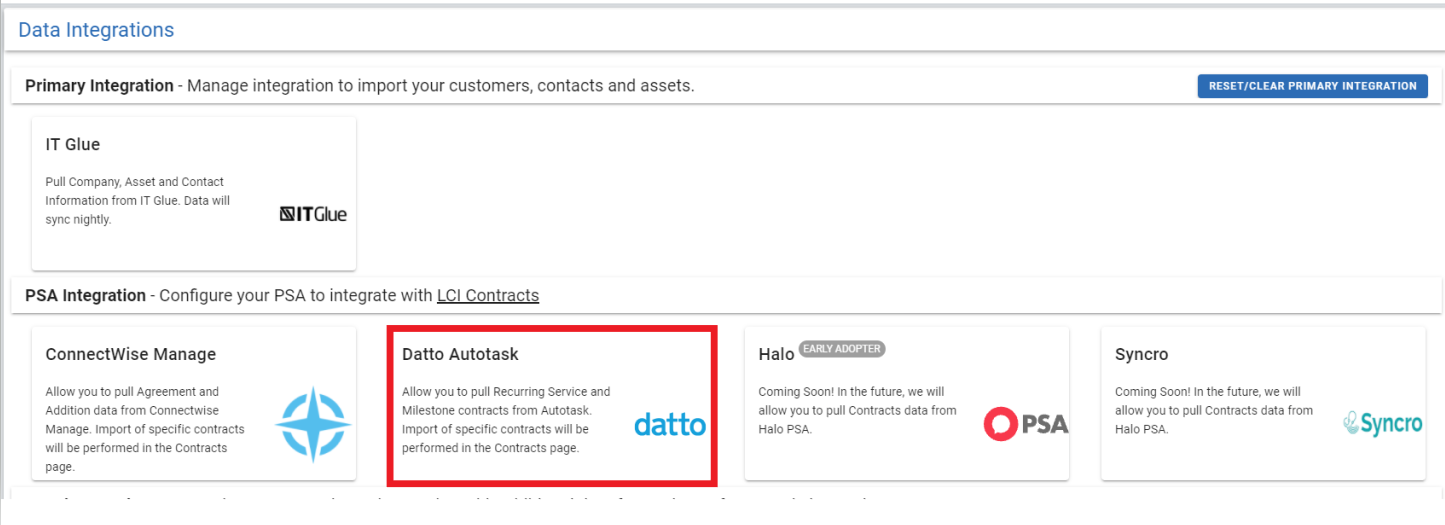This screenshot has height=525, width=1445.
Task: Click the Data Integrations page heading
Action: (96, 30)
